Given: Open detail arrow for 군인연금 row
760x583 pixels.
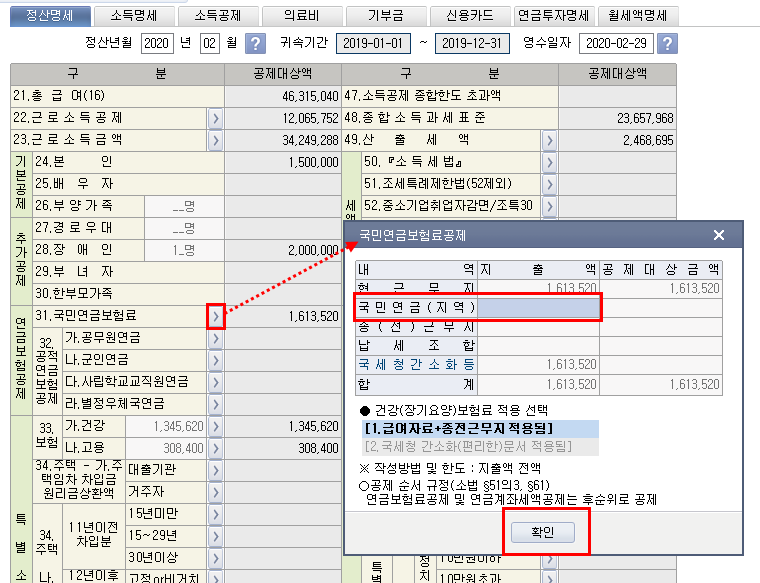Looking at the screenshot, I should coord(216,360).
